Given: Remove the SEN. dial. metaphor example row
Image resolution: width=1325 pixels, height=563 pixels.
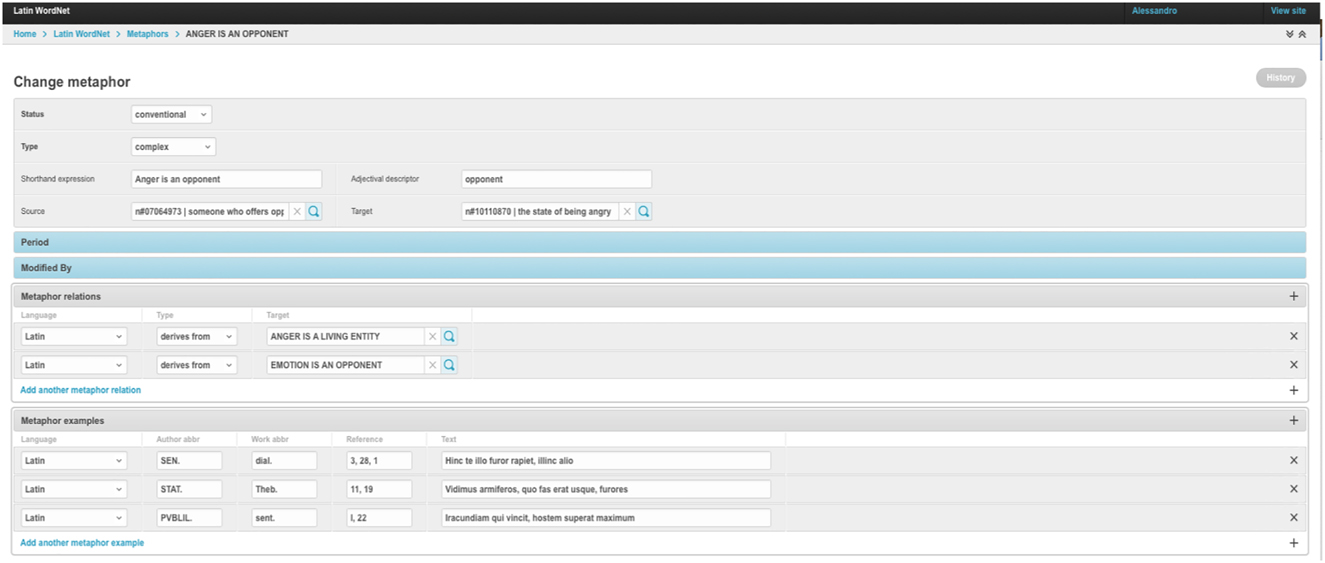Looking at the screenshot, I should pos(1293,461).
